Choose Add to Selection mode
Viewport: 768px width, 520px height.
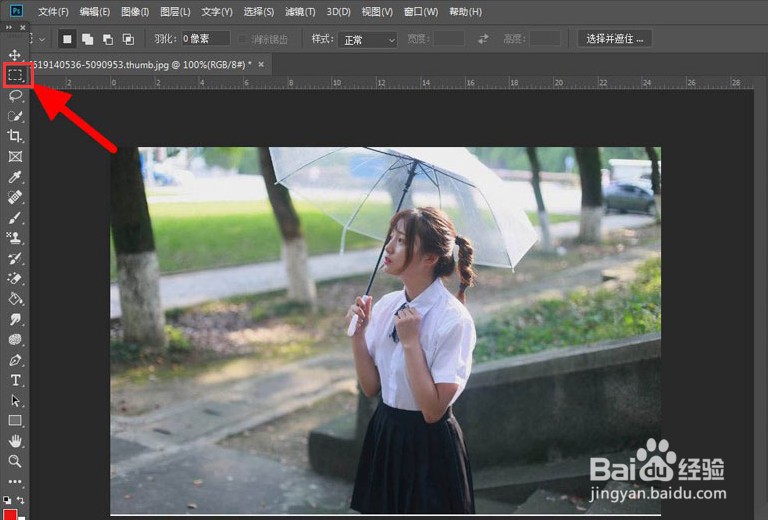click(x=88, y=39)
